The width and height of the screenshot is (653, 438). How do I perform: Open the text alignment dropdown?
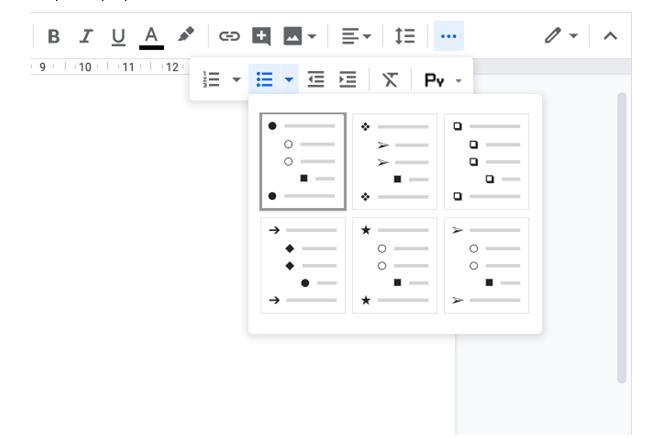pos(355,36)
